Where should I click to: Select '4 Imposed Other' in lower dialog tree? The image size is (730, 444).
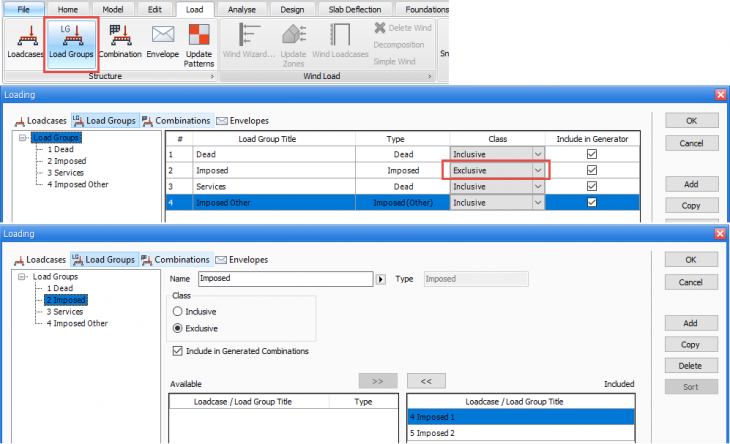click(77, 323)
